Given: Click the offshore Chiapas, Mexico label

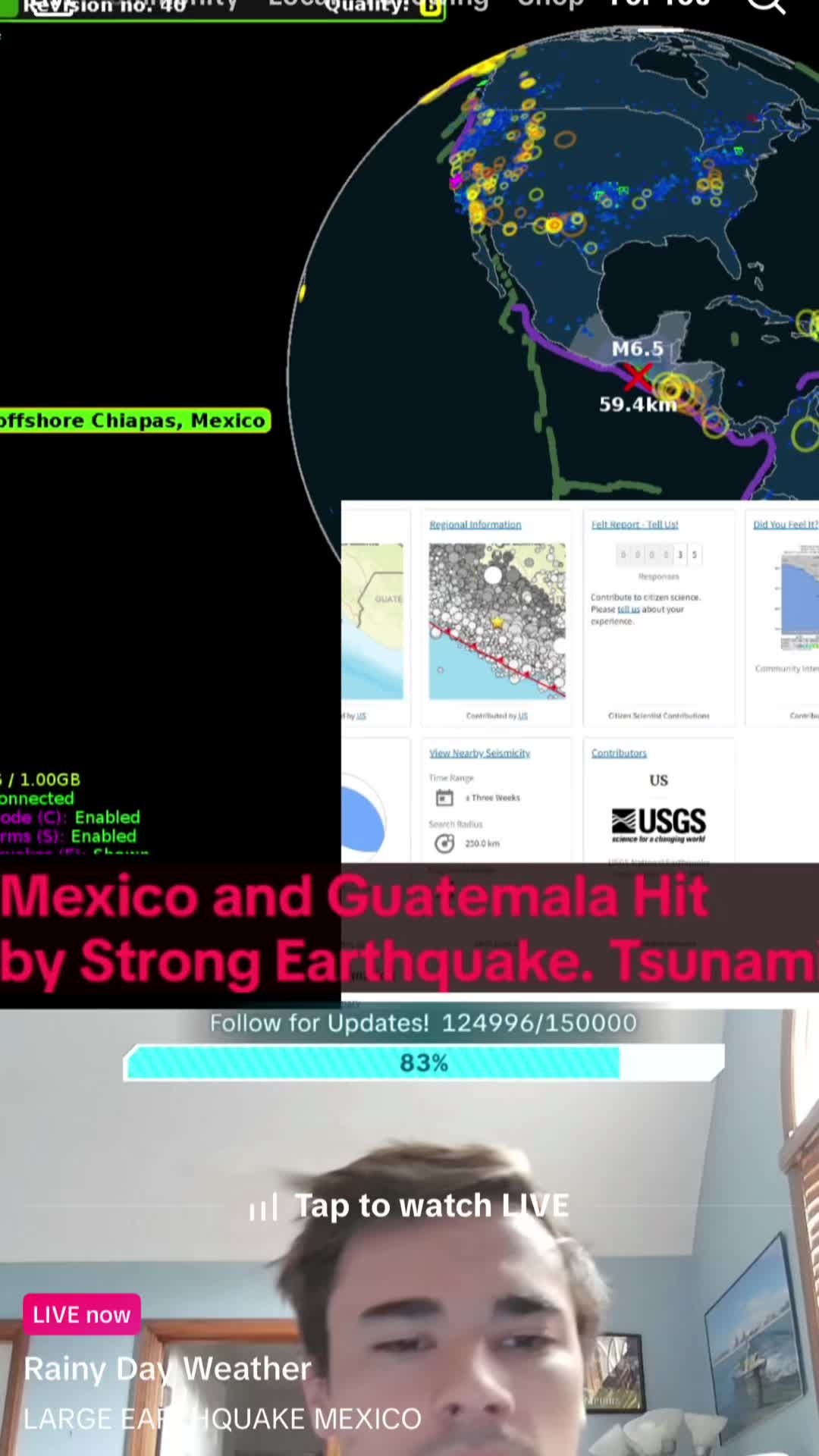Looking at the screenshot, I should click(135, 420).
